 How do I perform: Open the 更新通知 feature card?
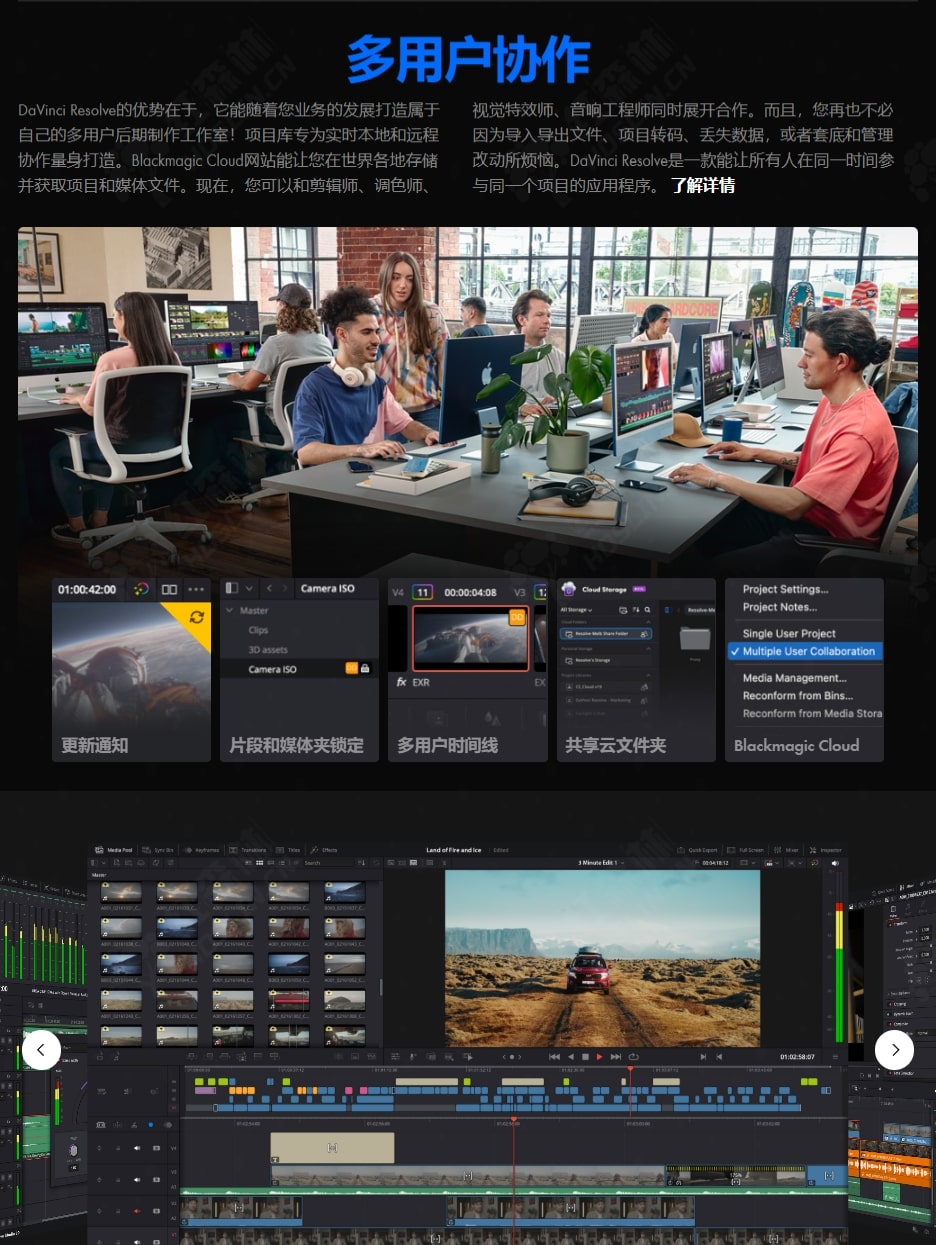tap(131, 670)
